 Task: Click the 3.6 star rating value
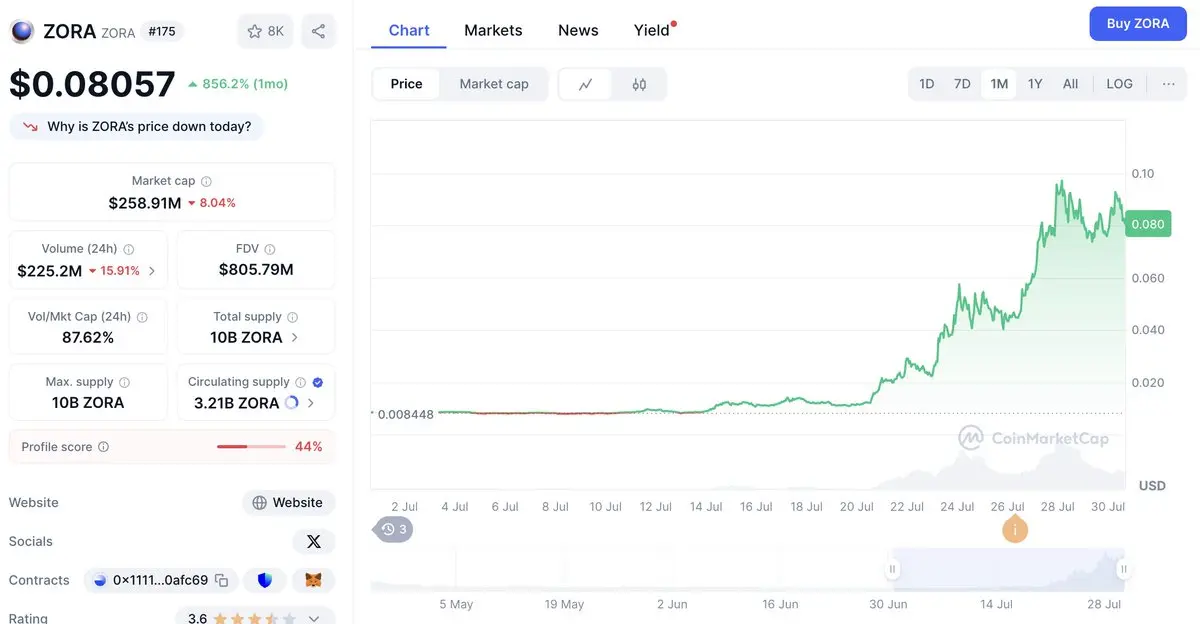pos(198,619)
